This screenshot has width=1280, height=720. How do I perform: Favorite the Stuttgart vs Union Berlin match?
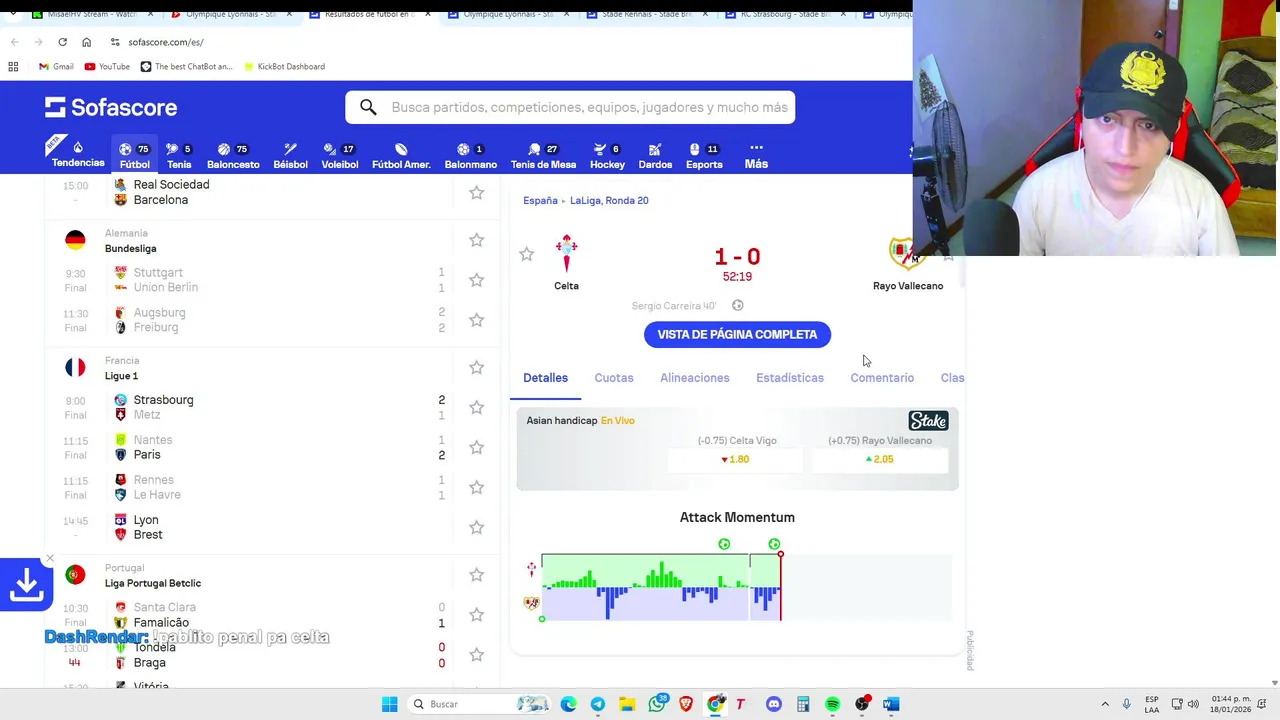(x=476, y=280)
